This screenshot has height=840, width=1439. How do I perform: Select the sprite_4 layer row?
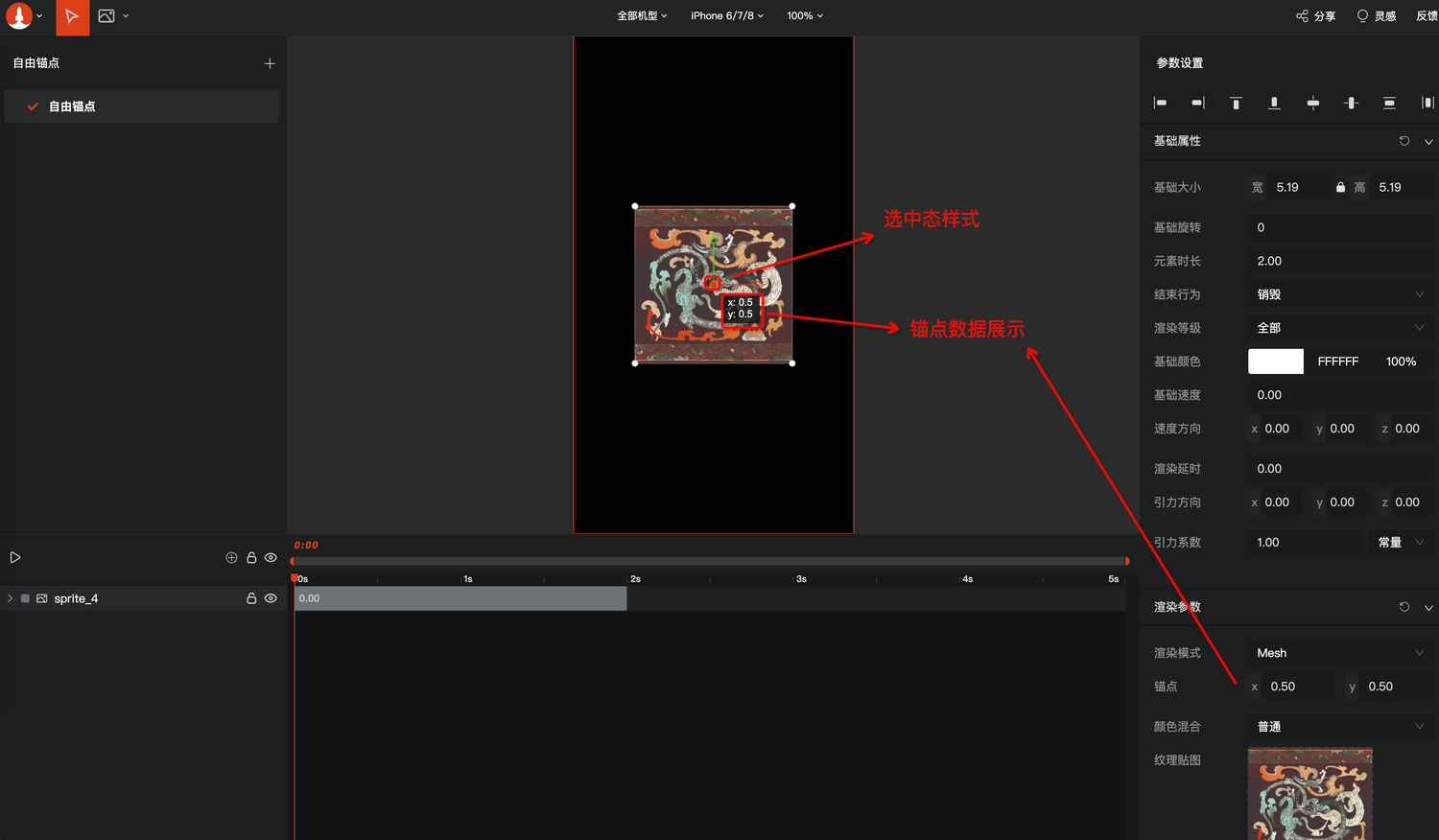tap(142, 598)
